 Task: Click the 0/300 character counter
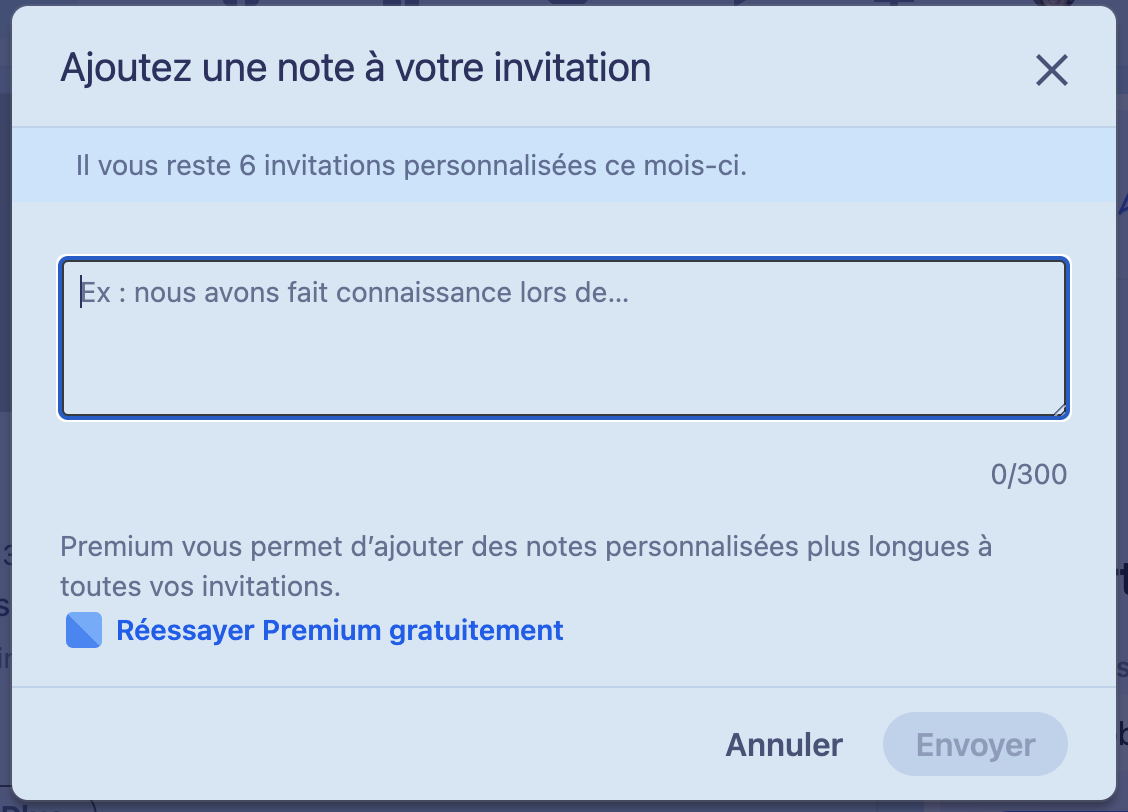[x=1028, y=474]
